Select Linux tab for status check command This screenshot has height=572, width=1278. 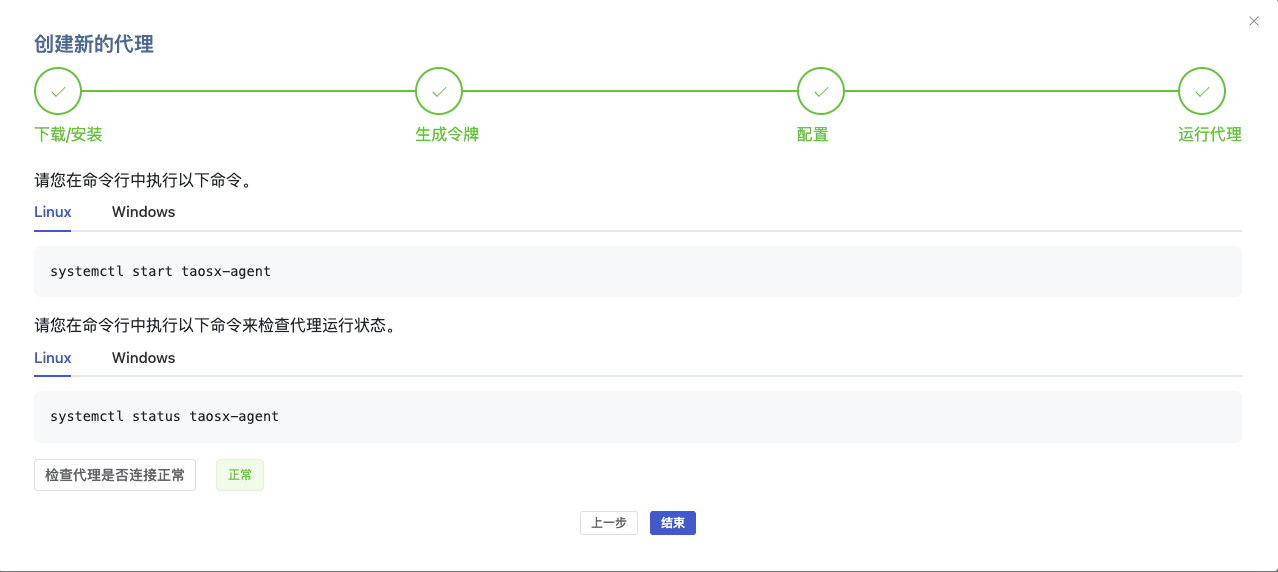(53, 358)
